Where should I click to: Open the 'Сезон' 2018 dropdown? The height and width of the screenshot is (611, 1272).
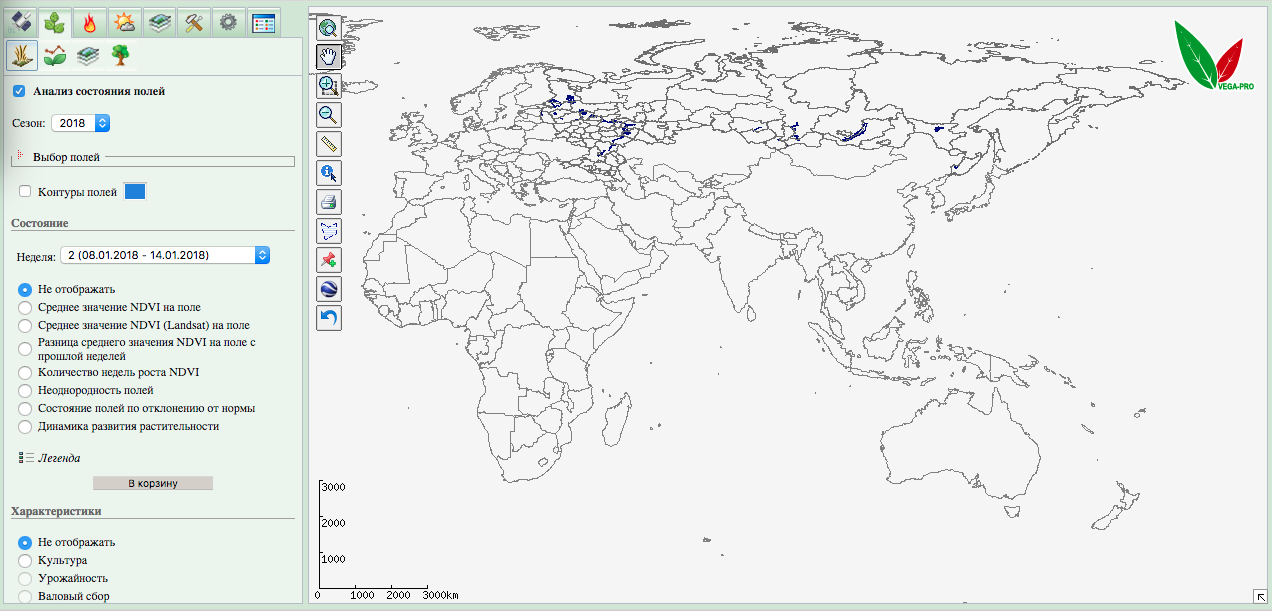point(80,123)
